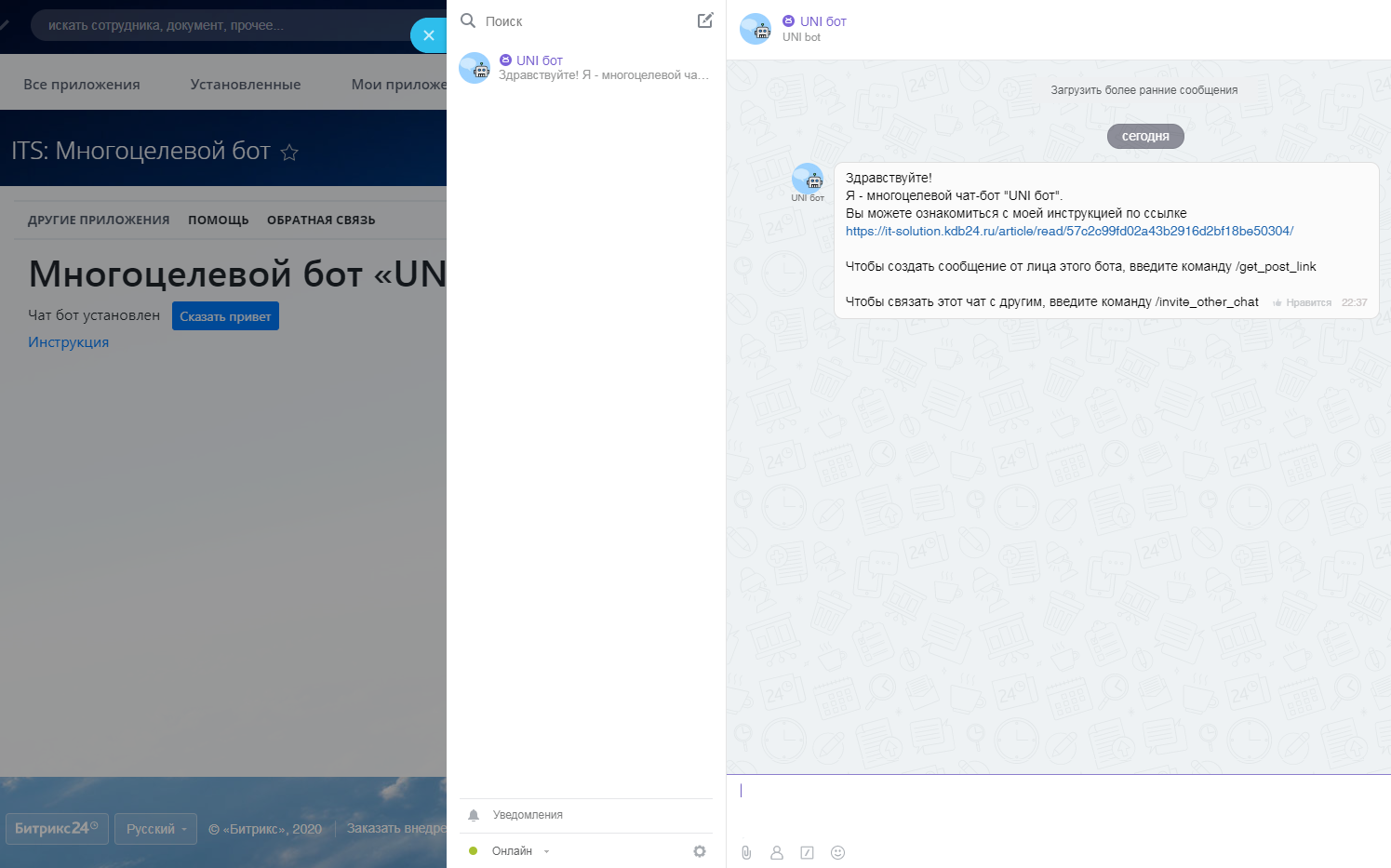Click the Сказать привет button
This screenshot has height=868, width=1391.
225,316
